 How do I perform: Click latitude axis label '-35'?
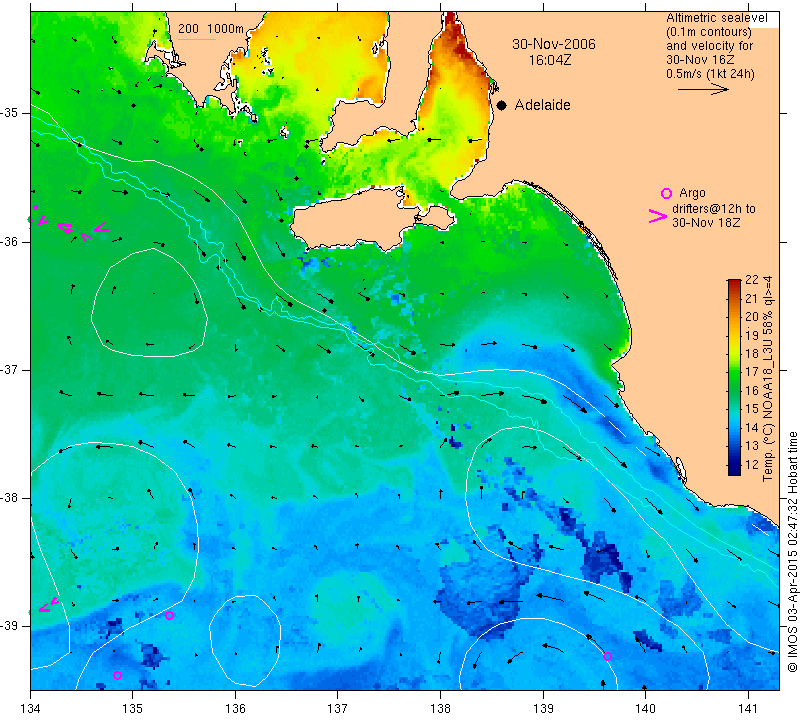[x=9, y=113]
